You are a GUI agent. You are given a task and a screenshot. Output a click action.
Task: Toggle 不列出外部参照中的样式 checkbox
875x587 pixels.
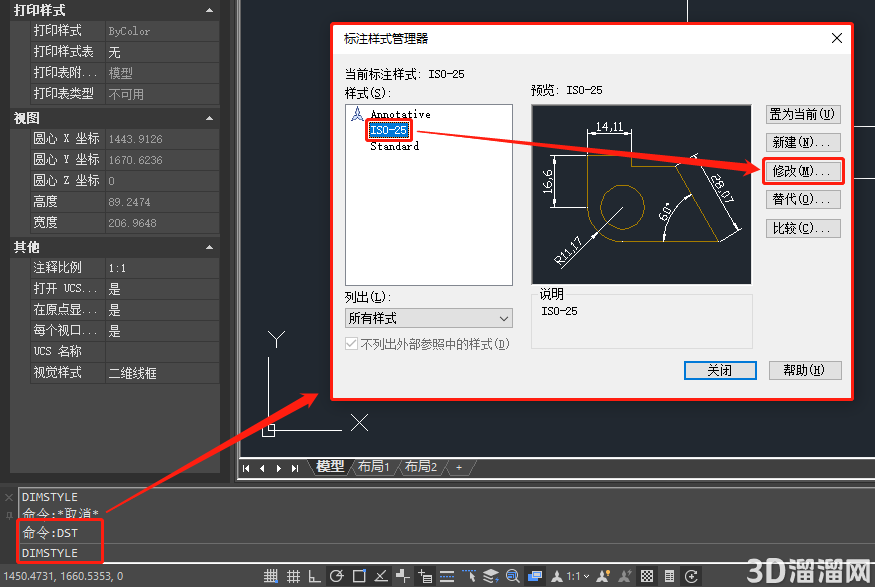352,344
